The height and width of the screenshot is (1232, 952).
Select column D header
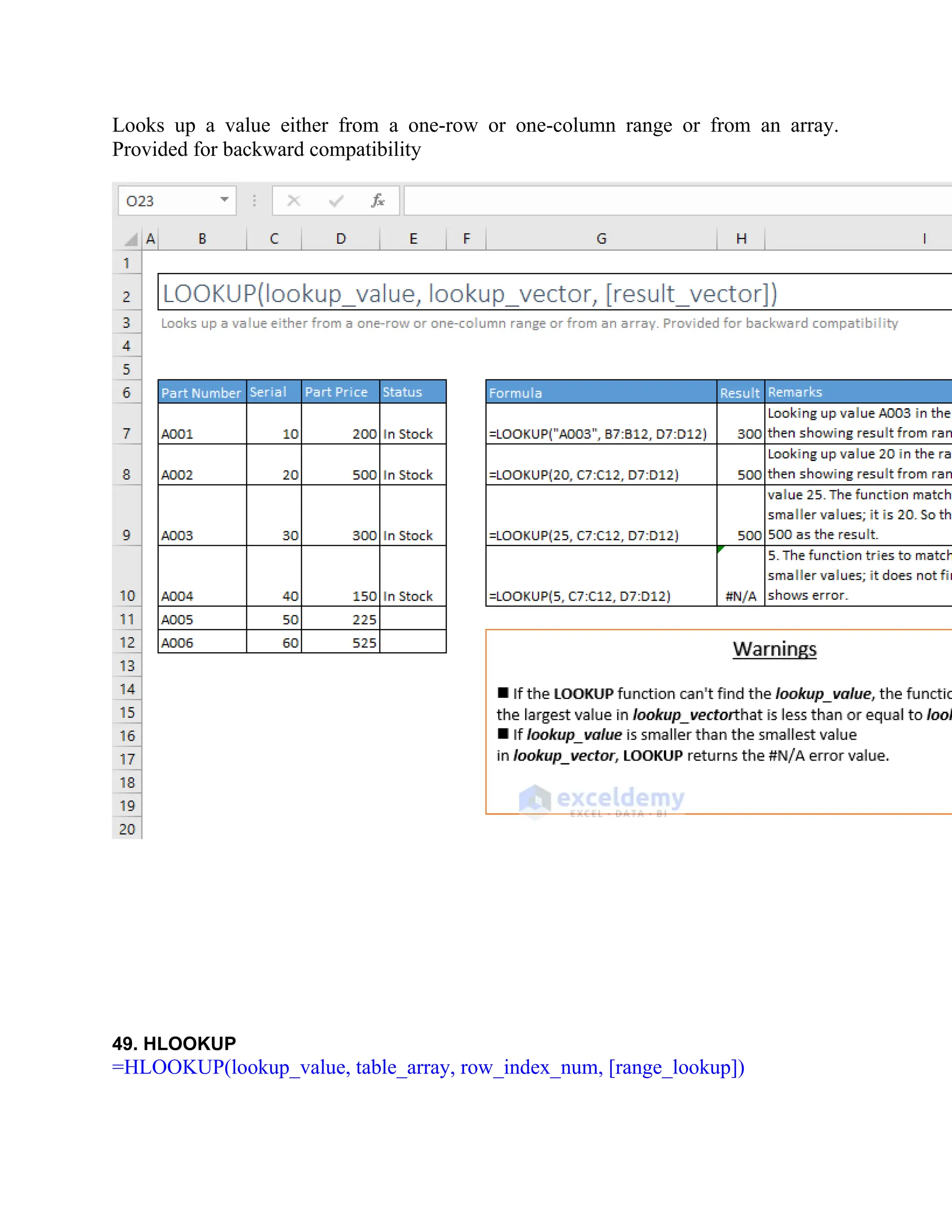(341, 238)
